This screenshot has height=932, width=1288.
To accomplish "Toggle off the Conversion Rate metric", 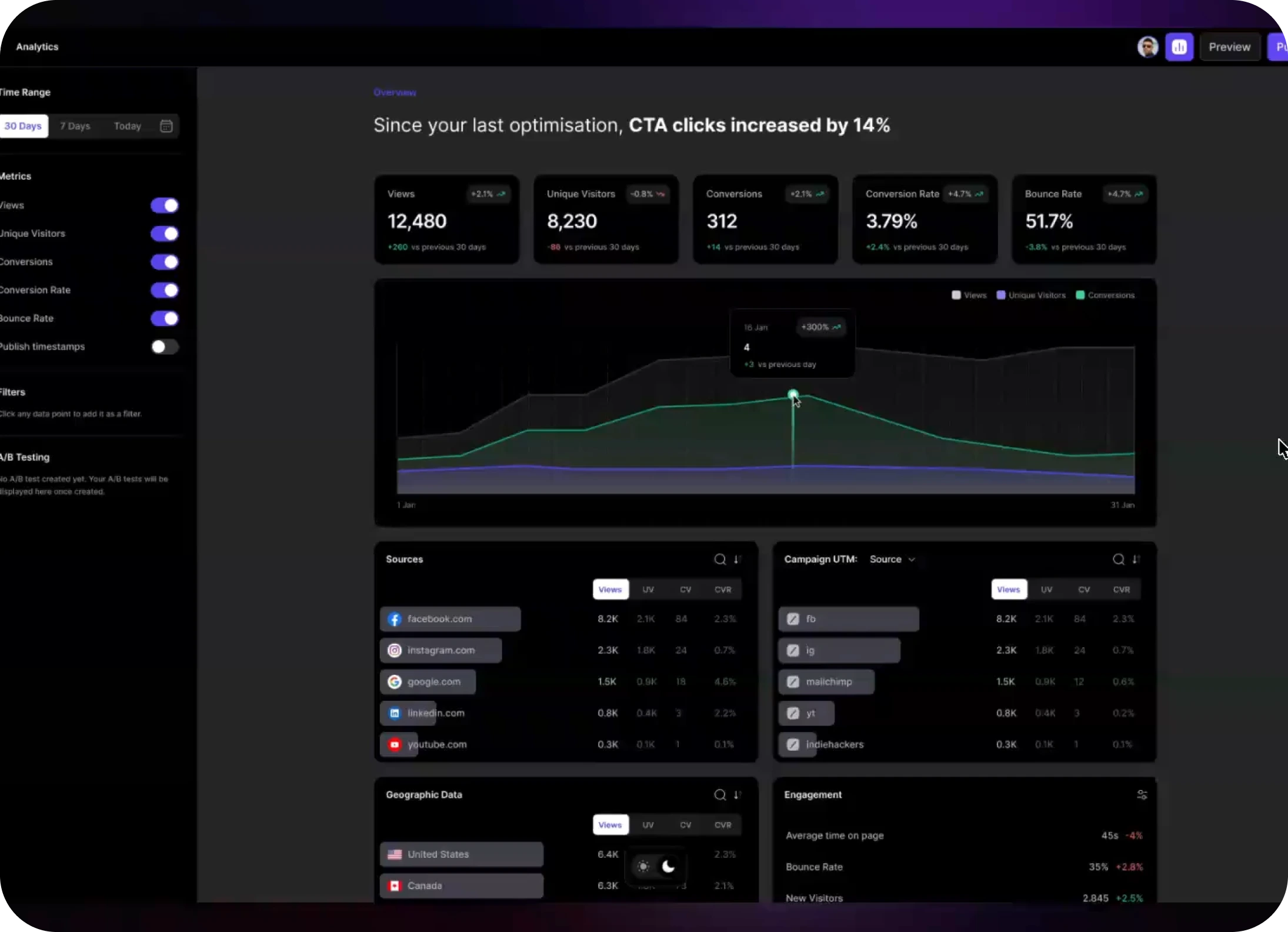I will [x=165, y=290].
